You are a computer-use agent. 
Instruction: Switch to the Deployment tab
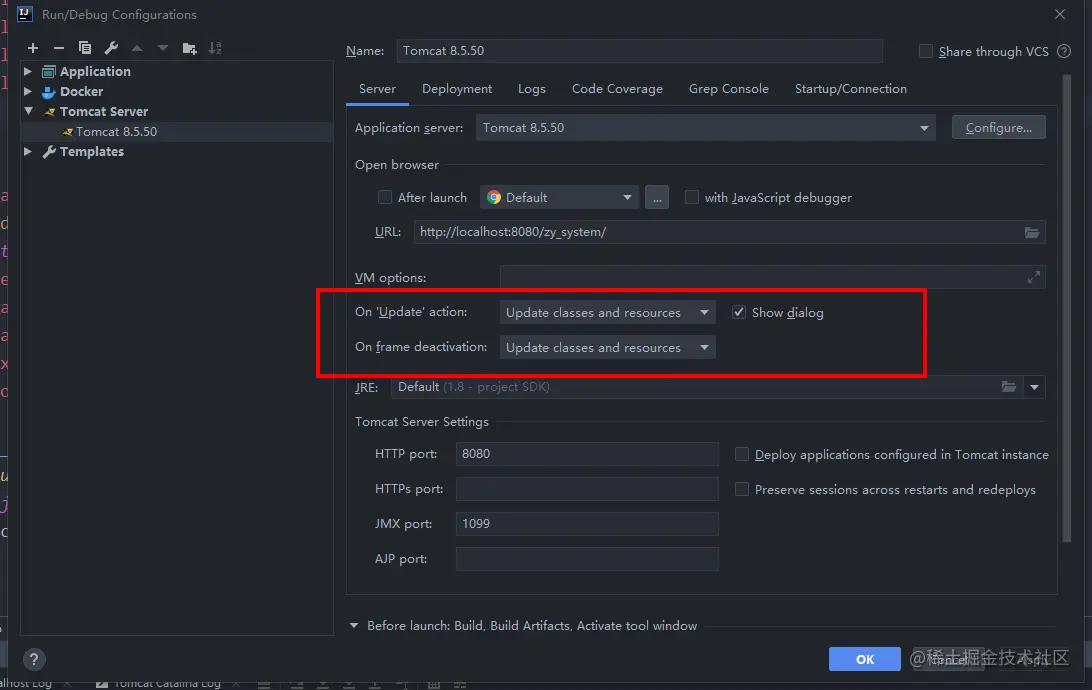coord(457,89)
